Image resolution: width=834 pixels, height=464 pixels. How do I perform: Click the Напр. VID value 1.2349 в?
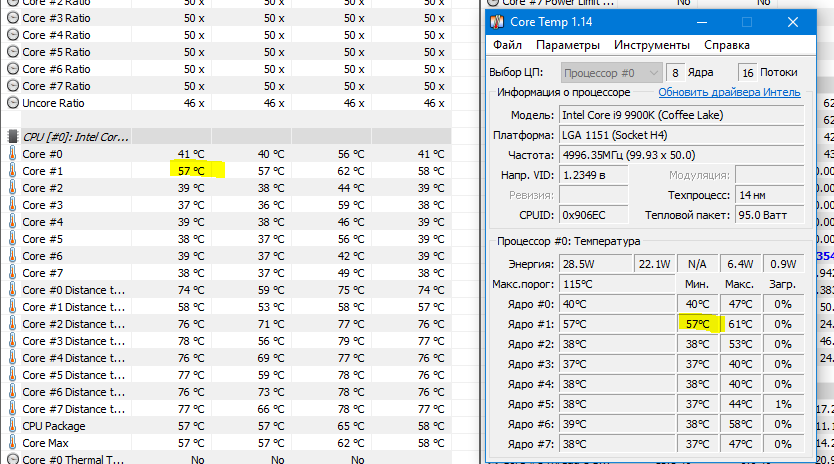[x=593, y=175]
